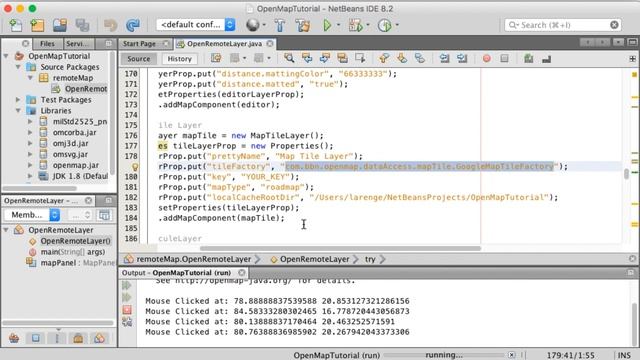Open the Run Project dropdown arrow
The height and width of the screenshot is (360, 640).
(x=338, y=25)
